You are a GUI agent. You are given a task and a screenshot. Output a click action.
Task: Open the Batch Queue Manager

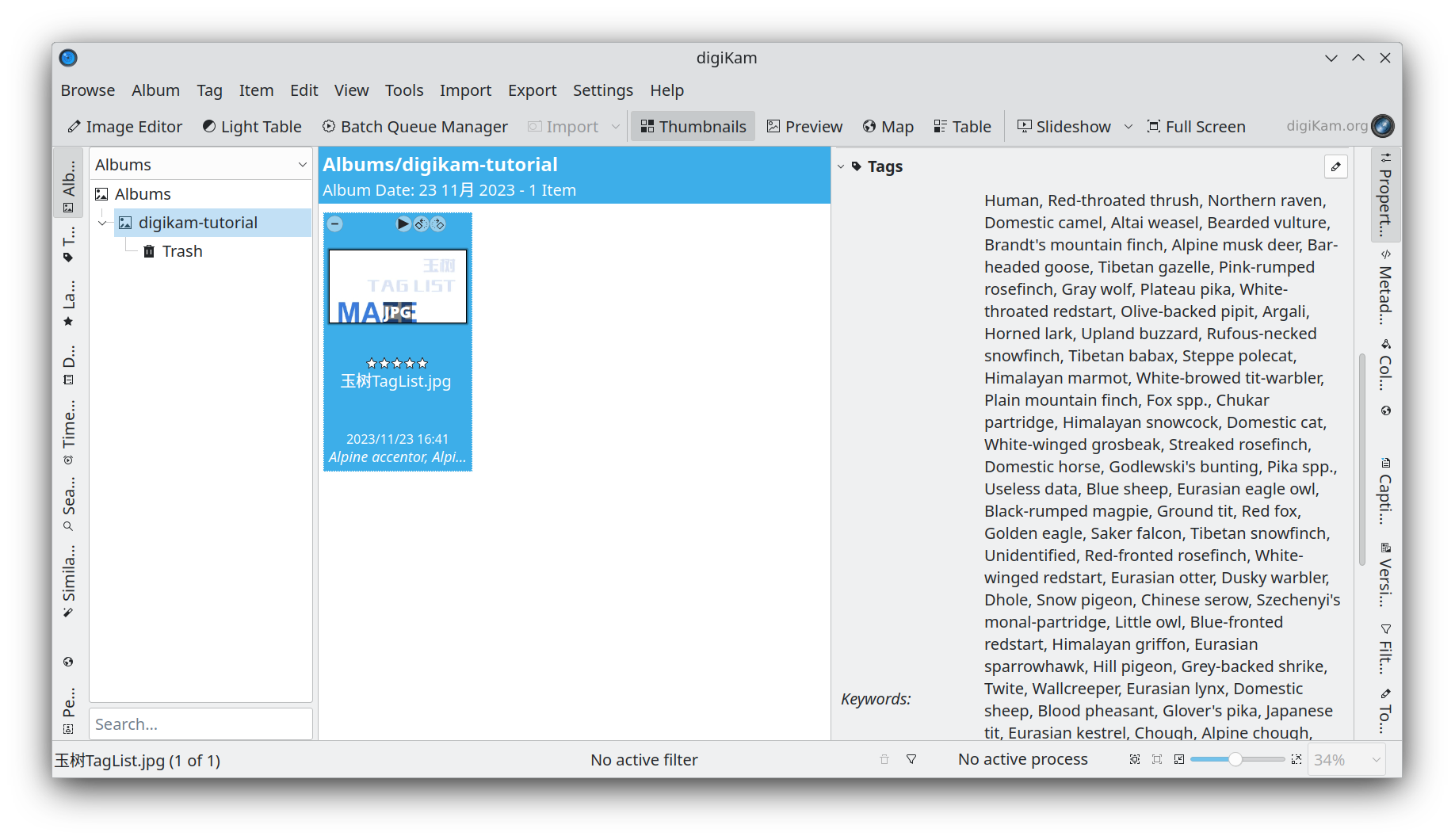click(x=414, y=127)
